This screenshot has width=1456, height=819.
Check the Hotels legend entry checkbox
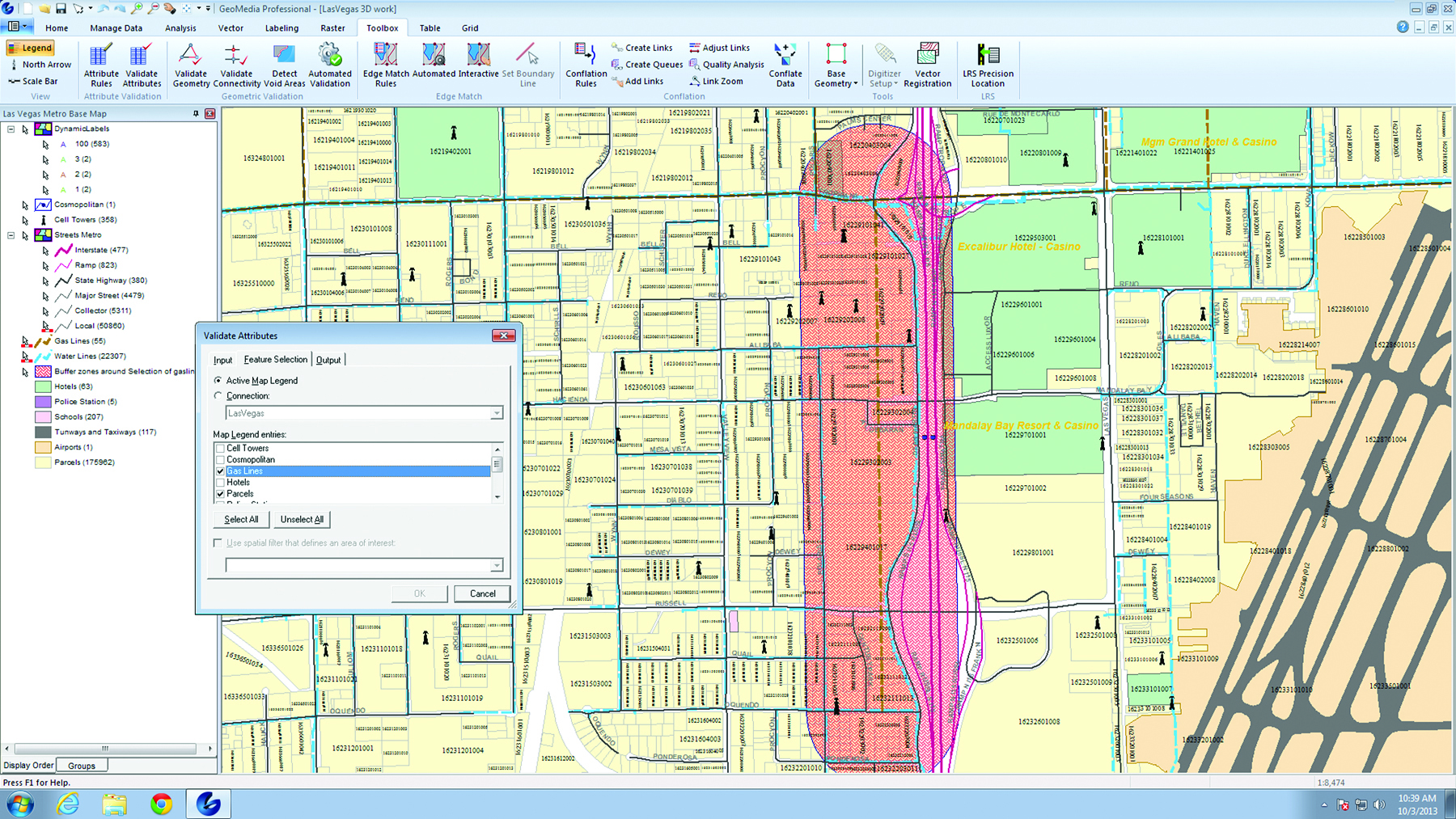pyautogui.click(x=220, y=482)
